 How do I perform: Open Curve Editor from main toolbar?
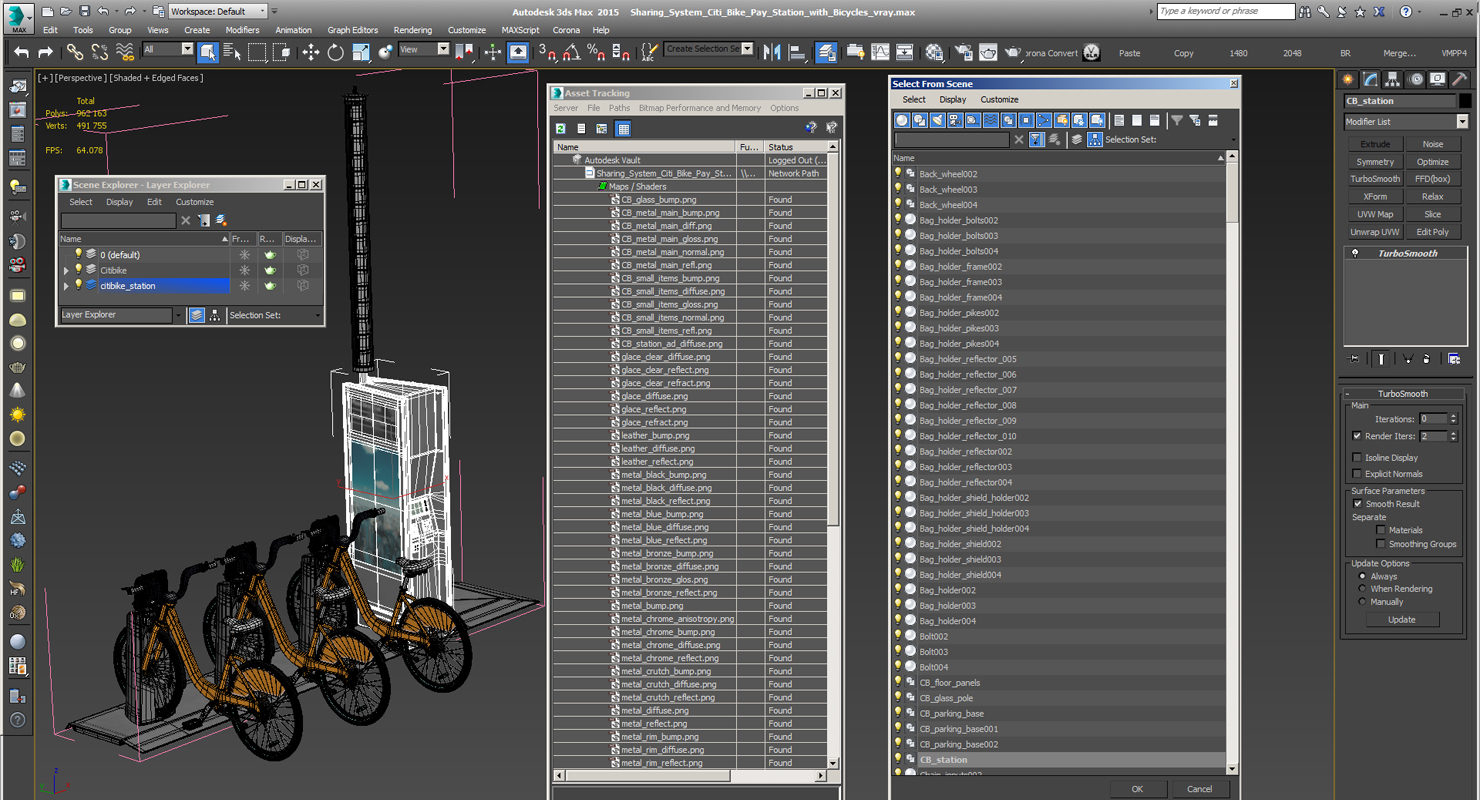(x=880, y=52)
